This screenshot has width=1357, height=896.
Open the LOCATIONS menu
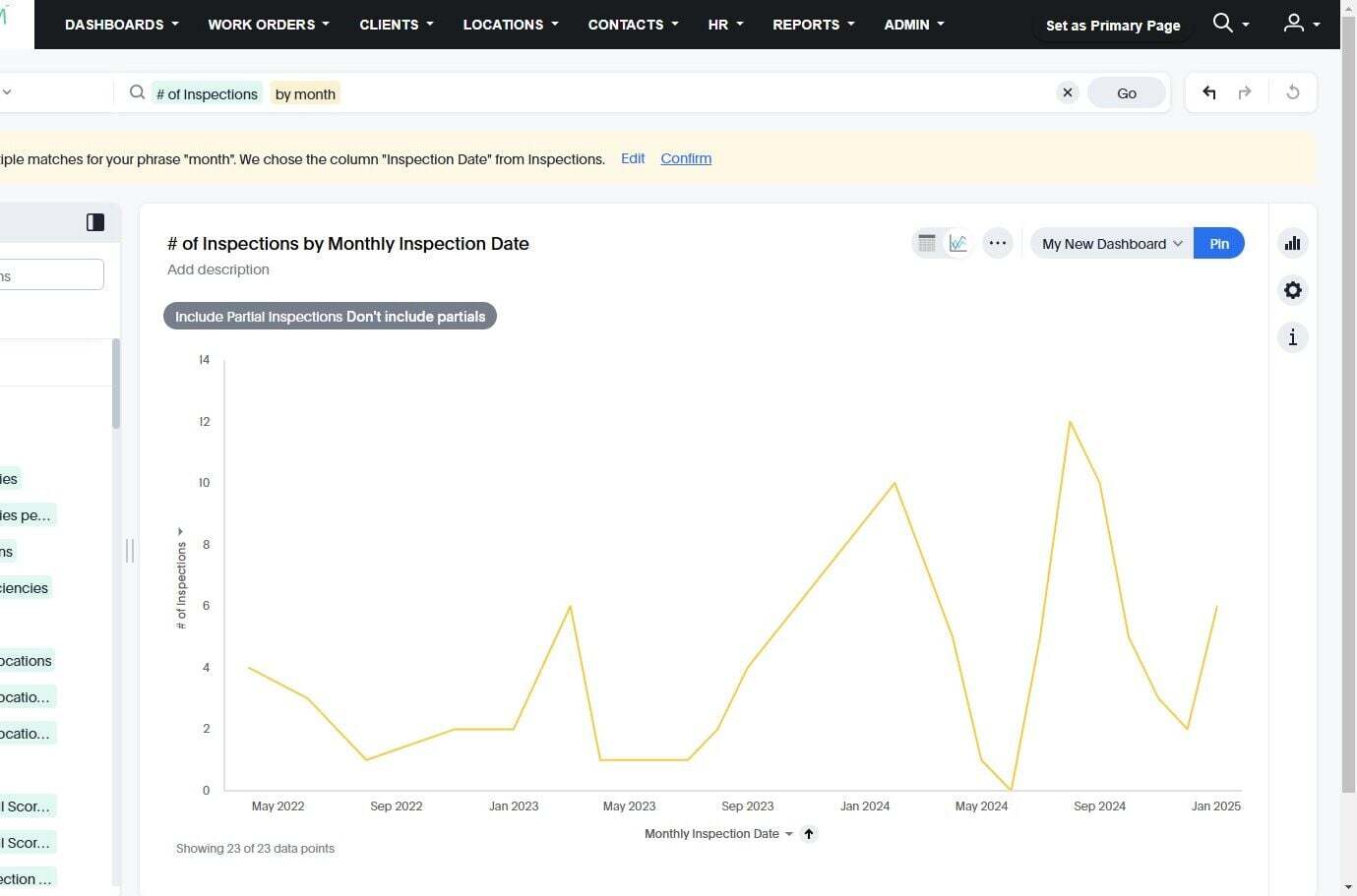point(511,25)
